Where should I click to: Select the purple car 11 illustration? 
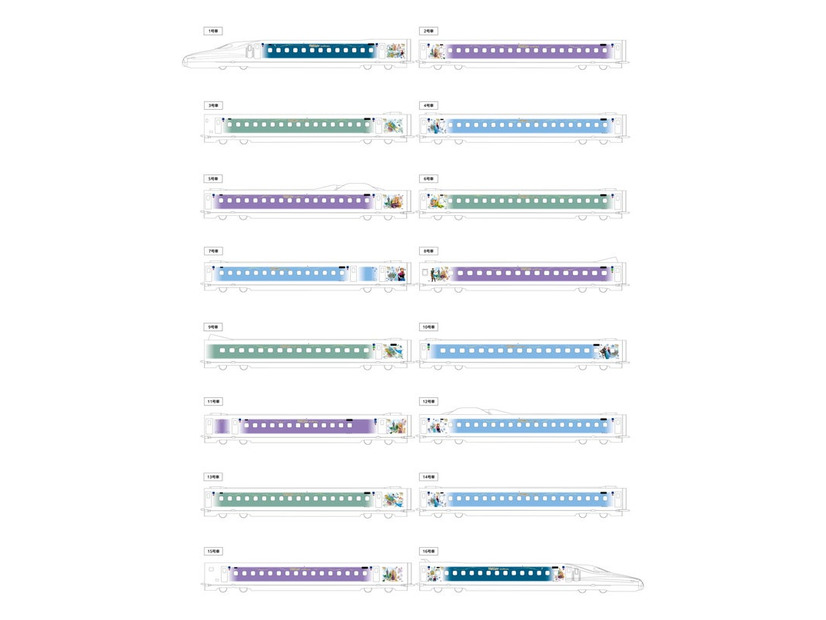pyautogui.click(x=307, y=427)
